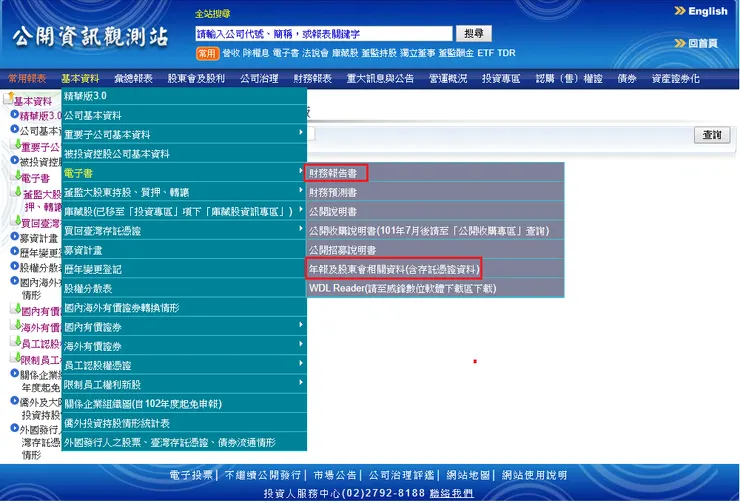The image size is (740, 503).
Task: Click the 除權息 quick link
Action: click(x=256, y=53)
